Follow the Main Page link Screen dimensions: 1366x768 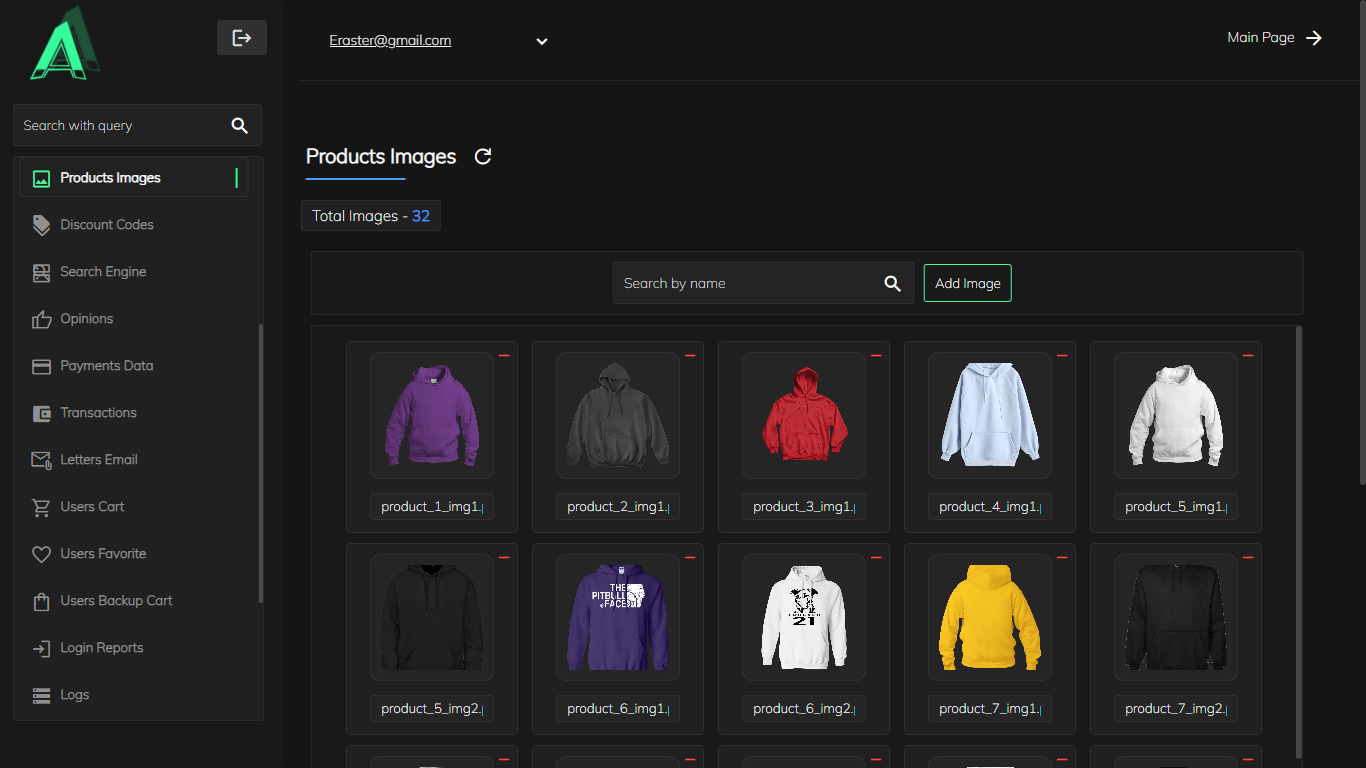tap(1274, 38)
